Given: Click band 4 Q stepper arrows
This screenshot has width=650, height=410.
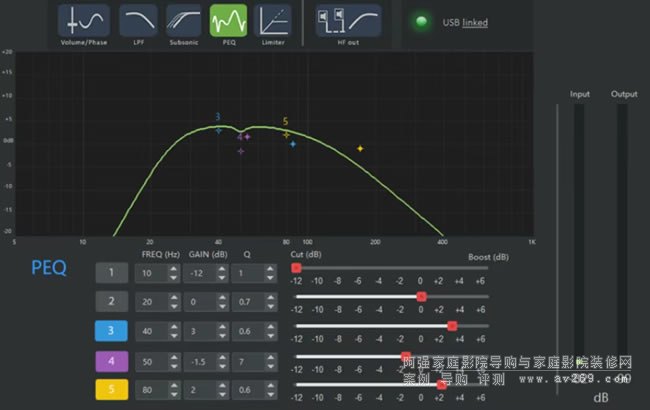Looking at the screenshot, I should coord(268,361).
